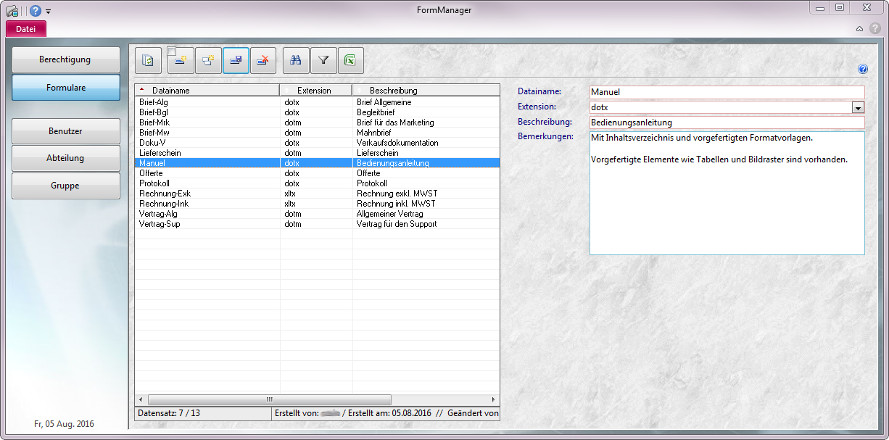Screen dimensions: 889x440
Task: Click the delete record toolbar icon
Action: pos(265,60)
